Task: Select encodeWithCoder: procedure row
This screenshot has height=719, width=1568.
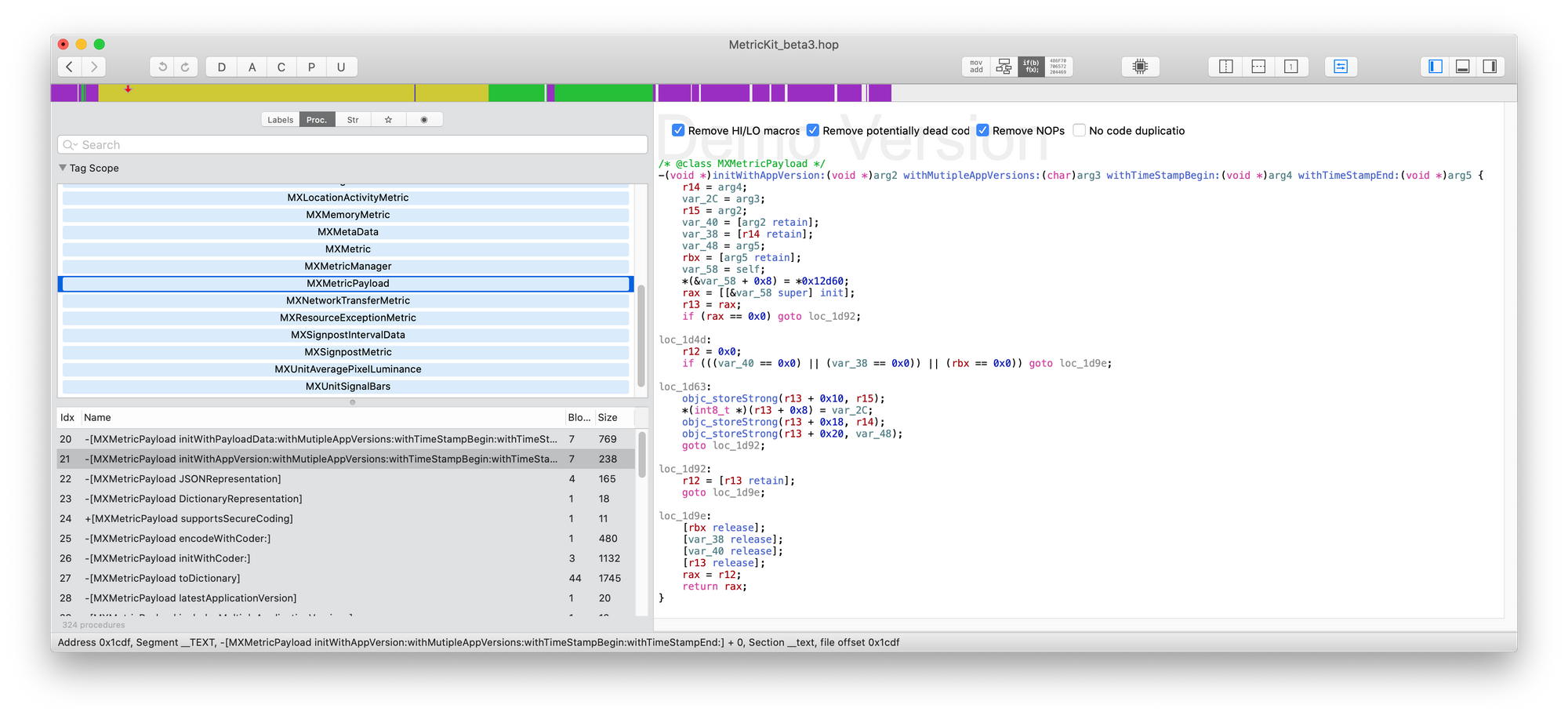Action: pos(346,539)
